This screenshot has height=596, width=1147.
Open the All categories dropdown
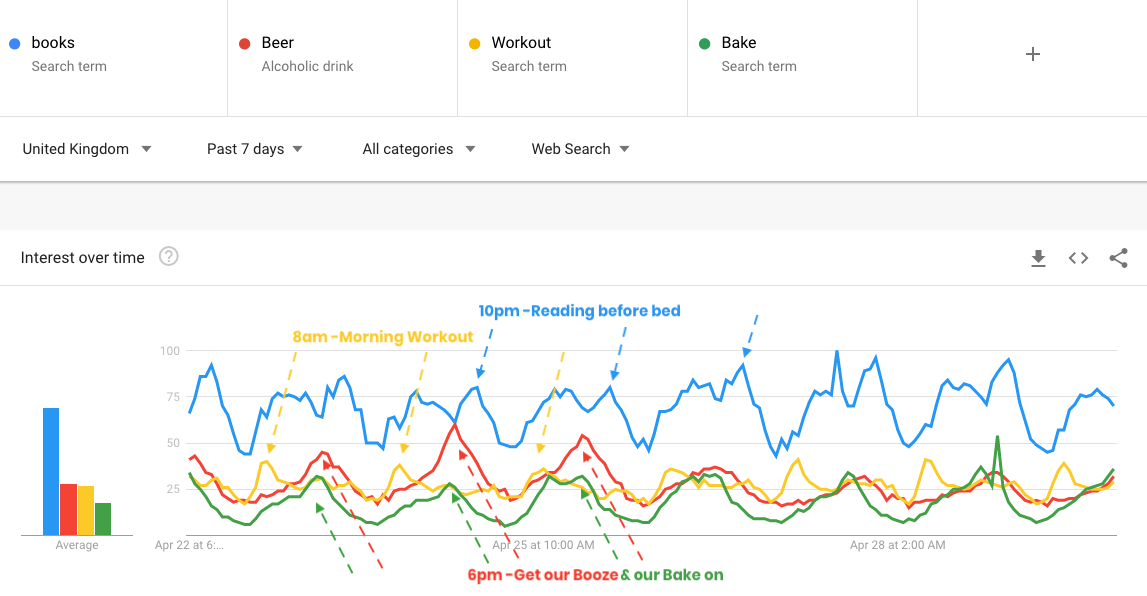(x=418, y=149)
